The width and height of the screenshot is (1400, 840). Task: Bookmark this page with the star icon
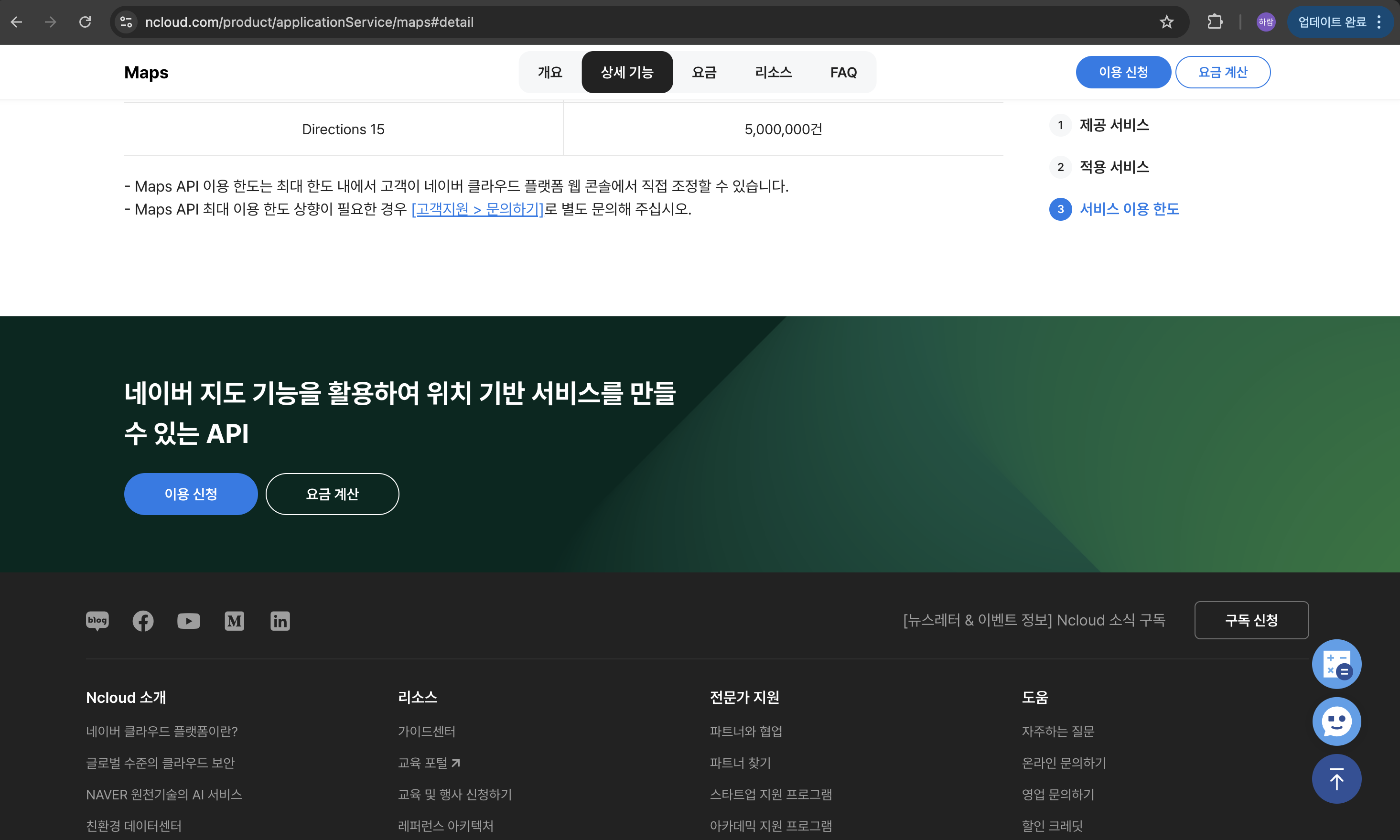(1166, 22)
